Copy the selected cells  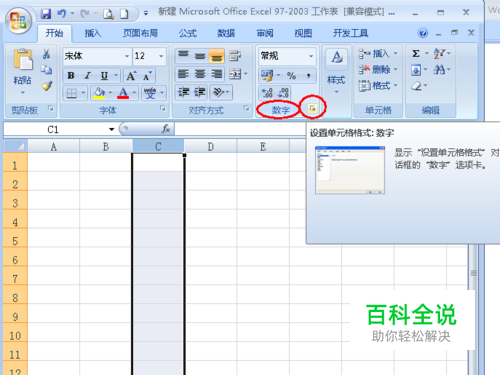click(x=46, y=69)
